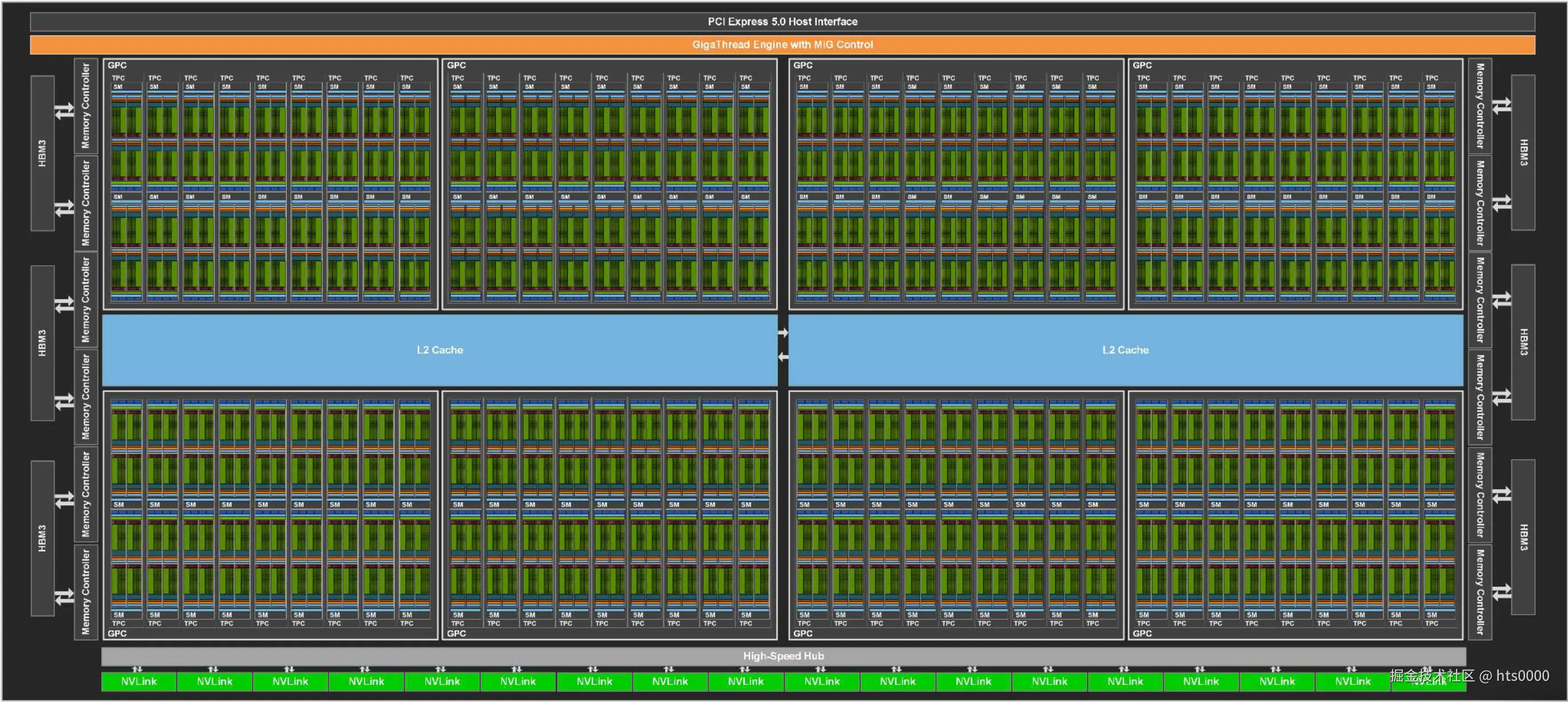Viewport: 1568px width, 702px height.
Task: Click the left-pointing arrow between L2 Caches
Action: pyautogui.click(x=783, y=357)
